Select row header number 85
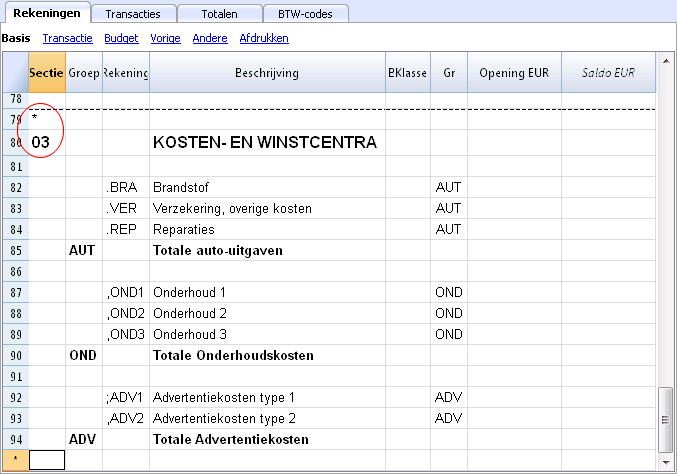 (14, 250)
